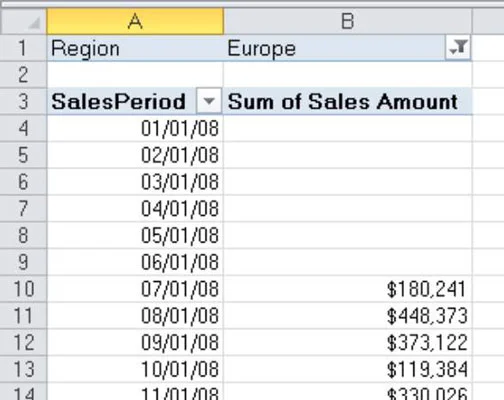Click the 10/01/08 date cell
504x400 pixels.
(135, 369)
